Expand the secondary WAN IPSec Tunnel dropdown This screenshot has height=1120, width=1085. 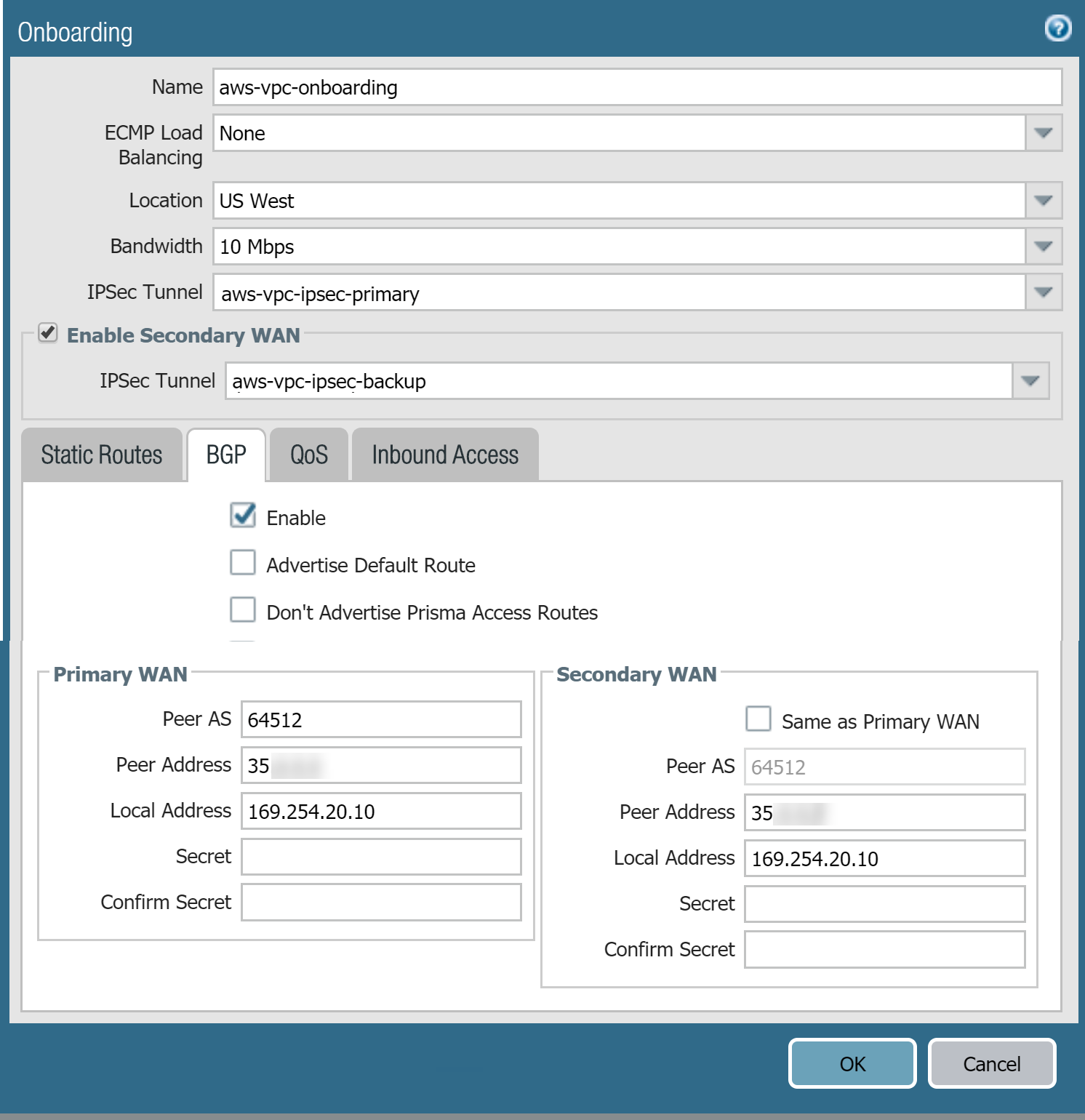[x=1030, y=381]
